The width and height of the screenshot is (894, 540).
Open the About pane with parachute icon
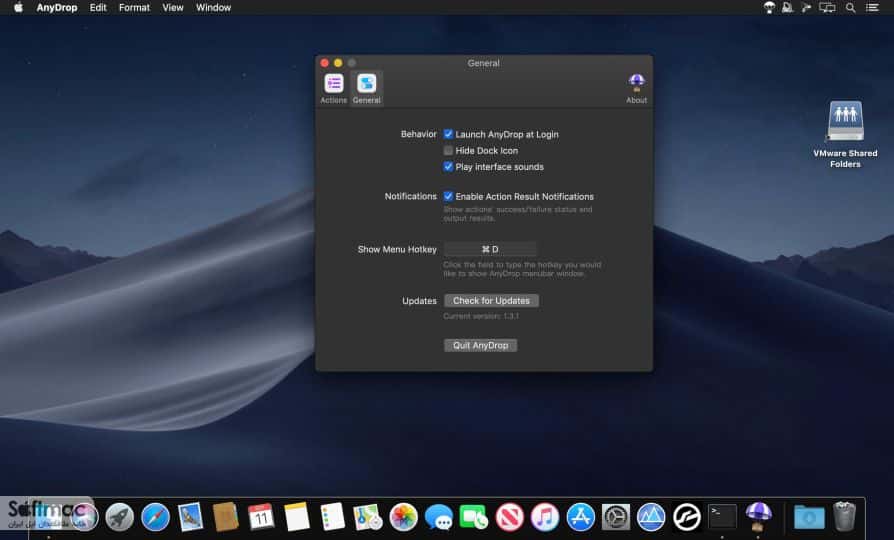tap(636, 88)
